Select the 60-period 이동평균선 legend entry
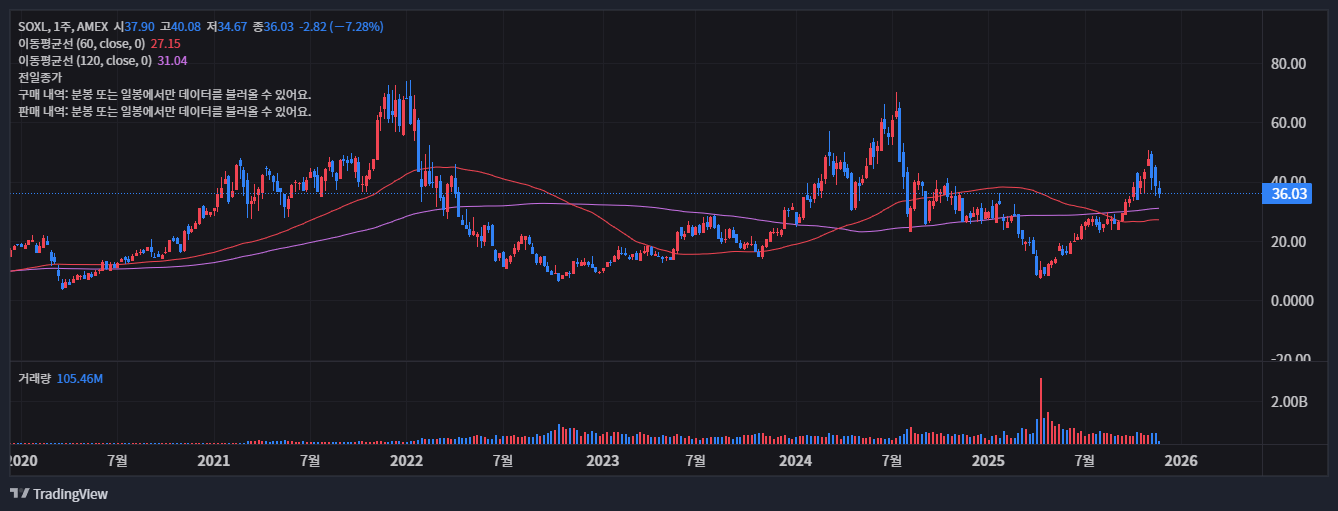The height and width of the screenshot is (511, 1338). tap(82, 44)
